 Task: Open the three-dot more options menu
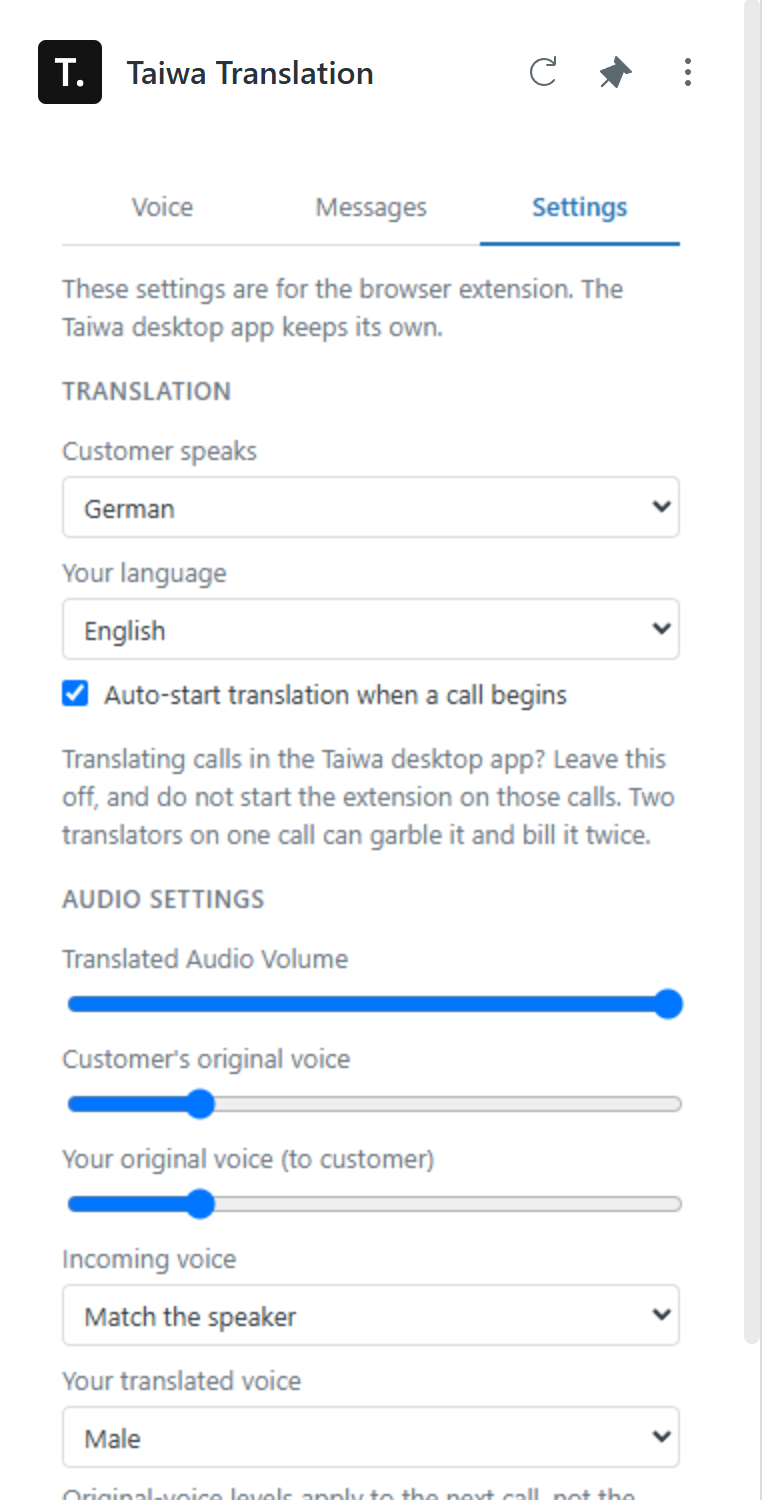pos(687,72)
